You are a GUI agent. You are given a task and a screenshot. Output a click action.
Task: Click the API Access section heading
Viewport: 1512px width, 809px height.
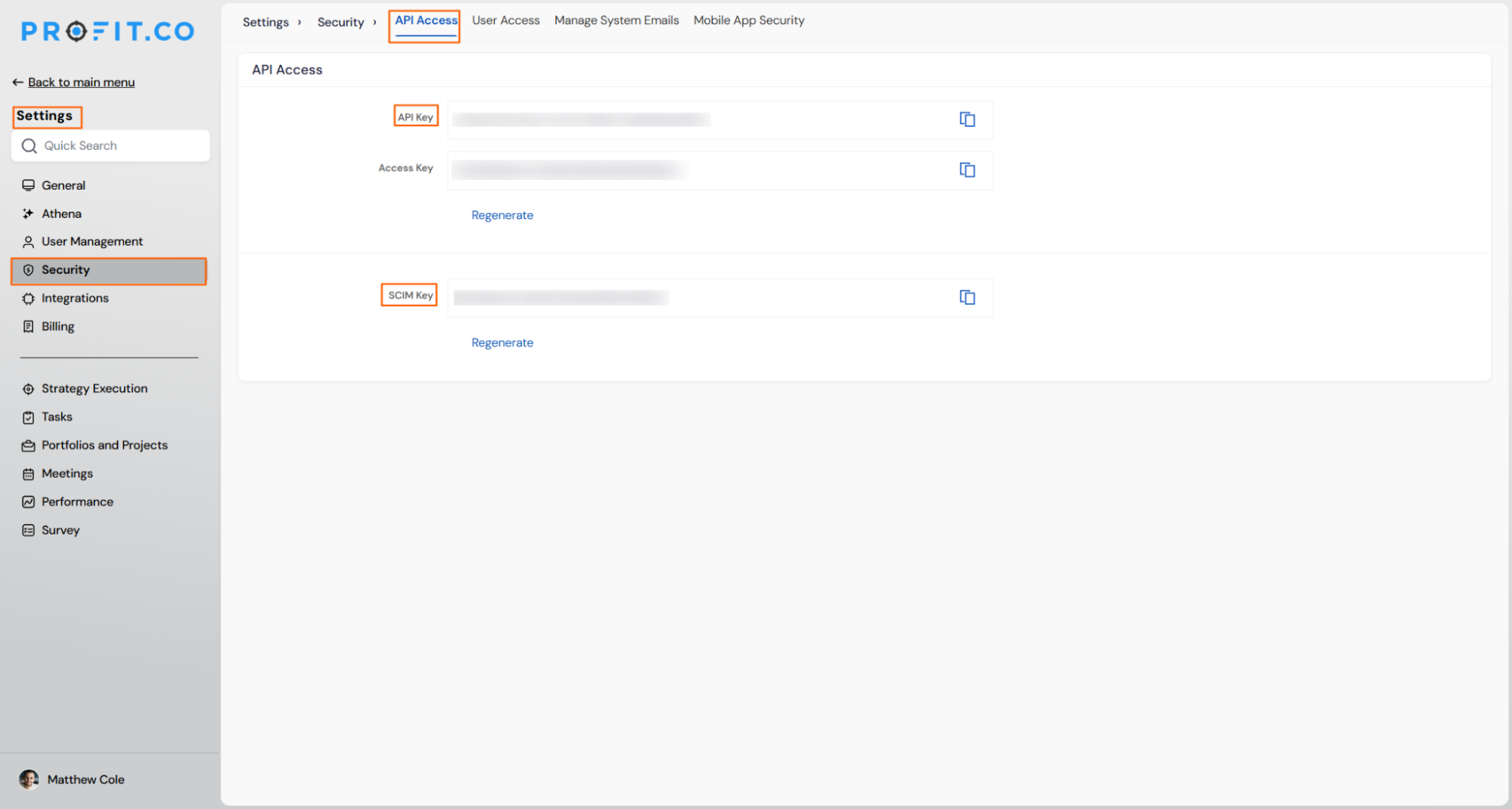pos(287,70)
